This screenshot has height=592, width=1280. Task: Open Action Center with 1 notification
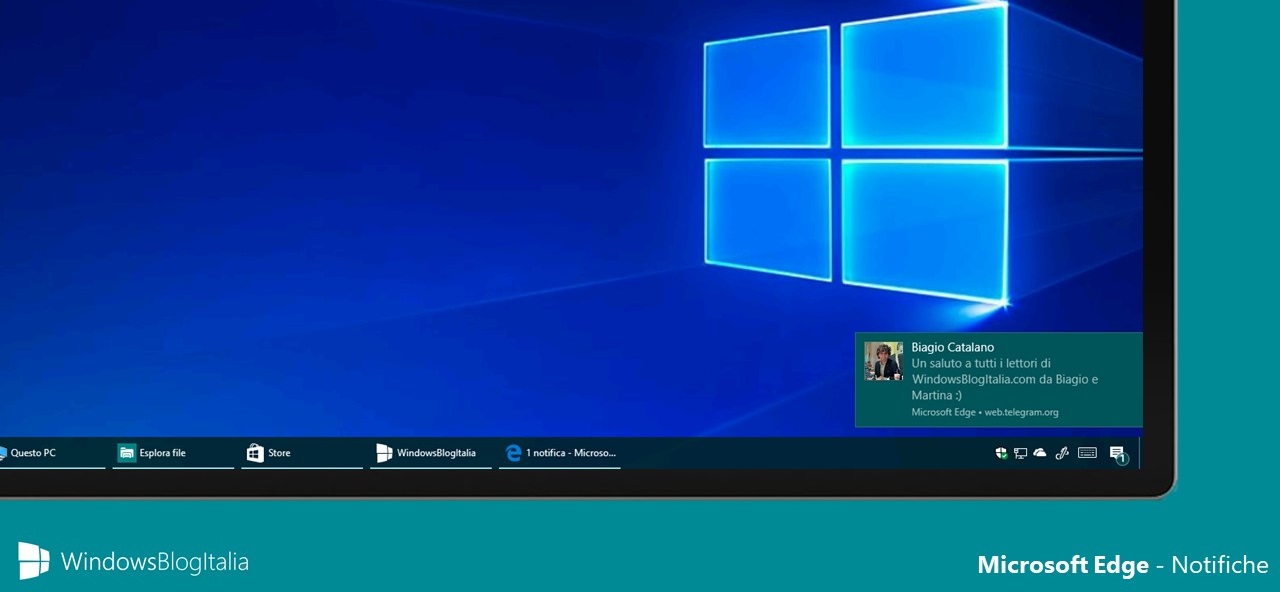point(1118,454)
